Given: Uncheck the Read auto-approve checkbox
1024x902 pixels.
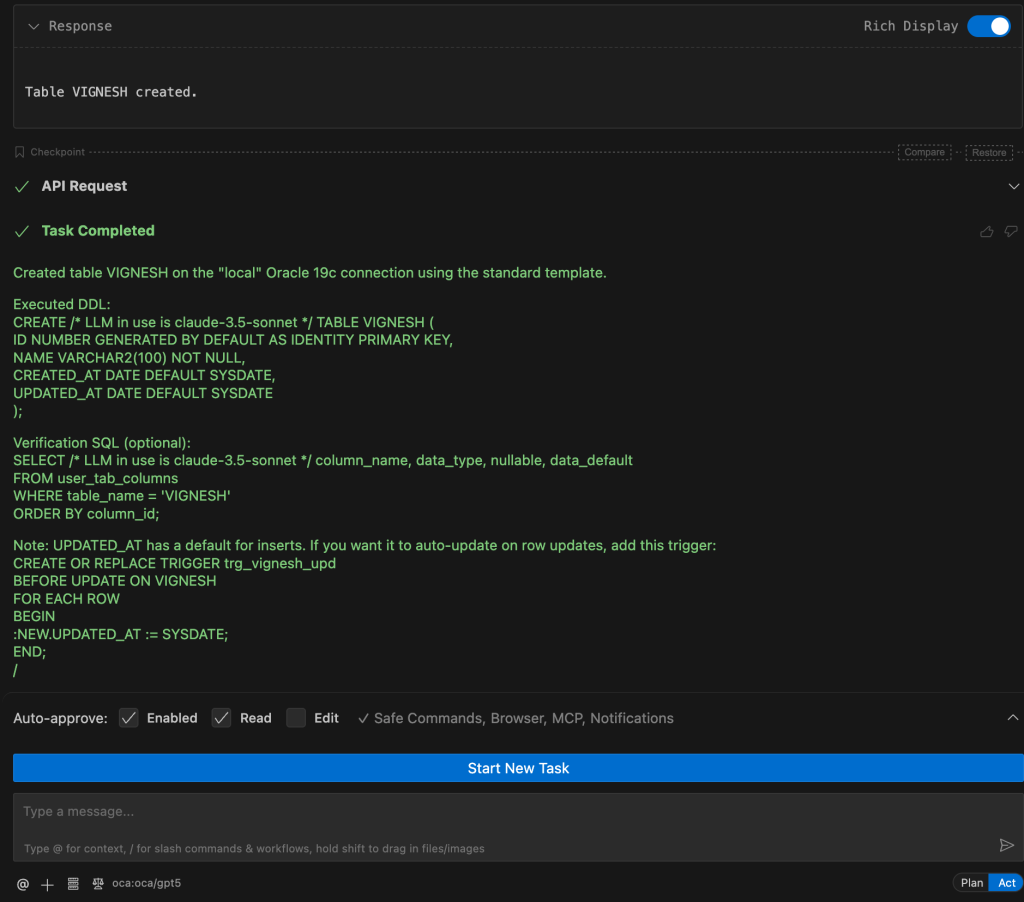Looking at the screenshot, I should tap(221, 718).
